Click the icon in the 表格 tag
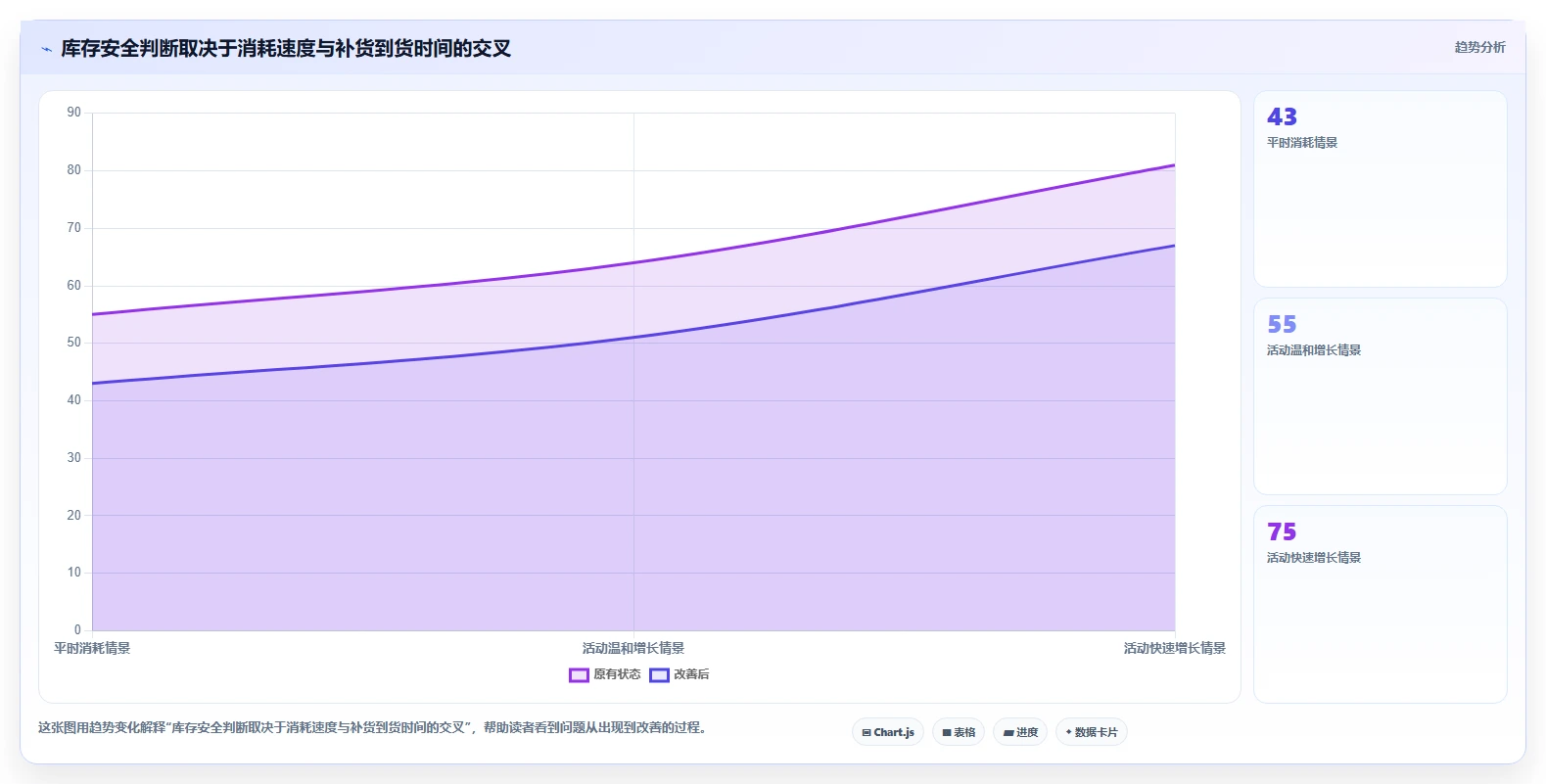This screenshot has height=784, width=1546. tap(947, 732)
